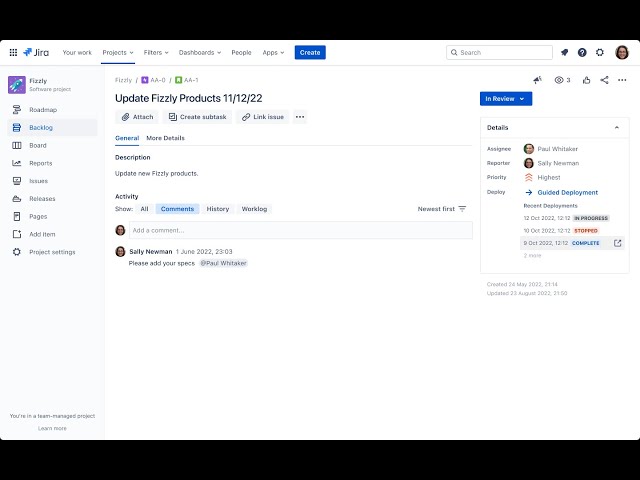Click Paul Whitaker assignee avatar
Image resolution: width=640 pixels, height=480 pixels.
(x=529, y=149)
